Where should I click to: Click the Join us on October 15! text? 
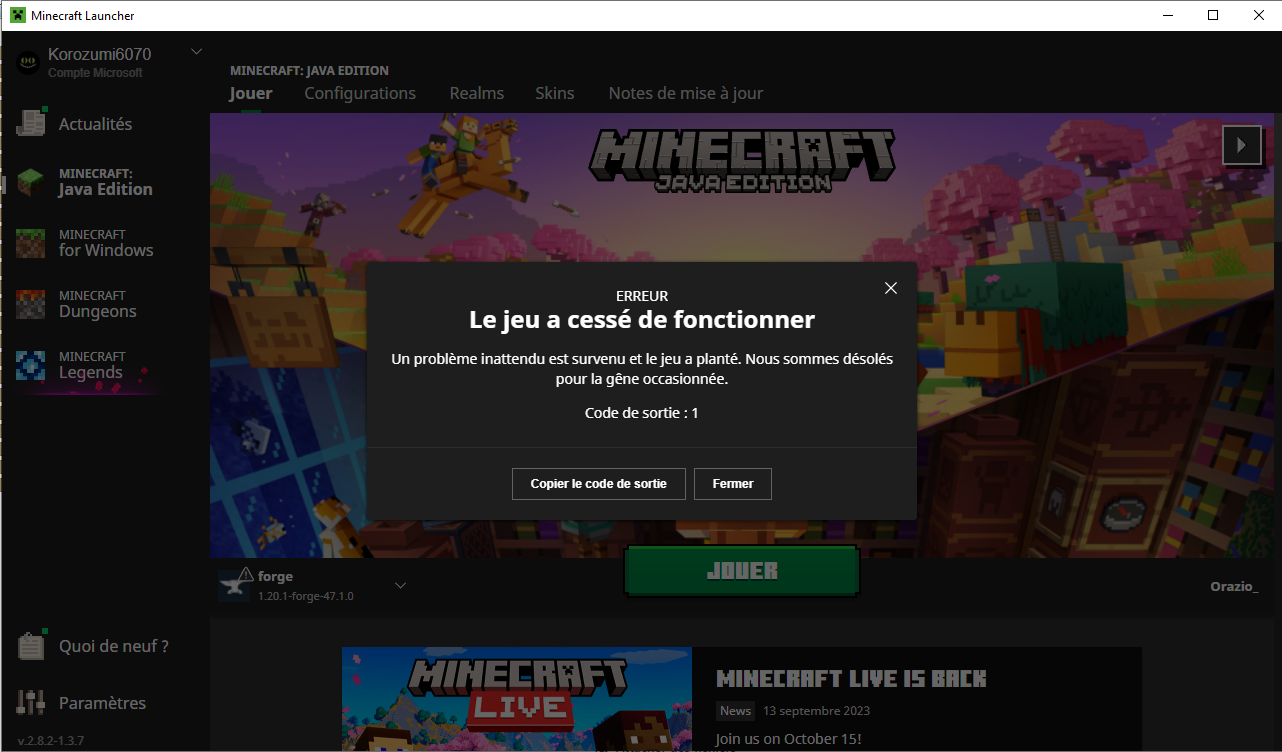(788, 740)
